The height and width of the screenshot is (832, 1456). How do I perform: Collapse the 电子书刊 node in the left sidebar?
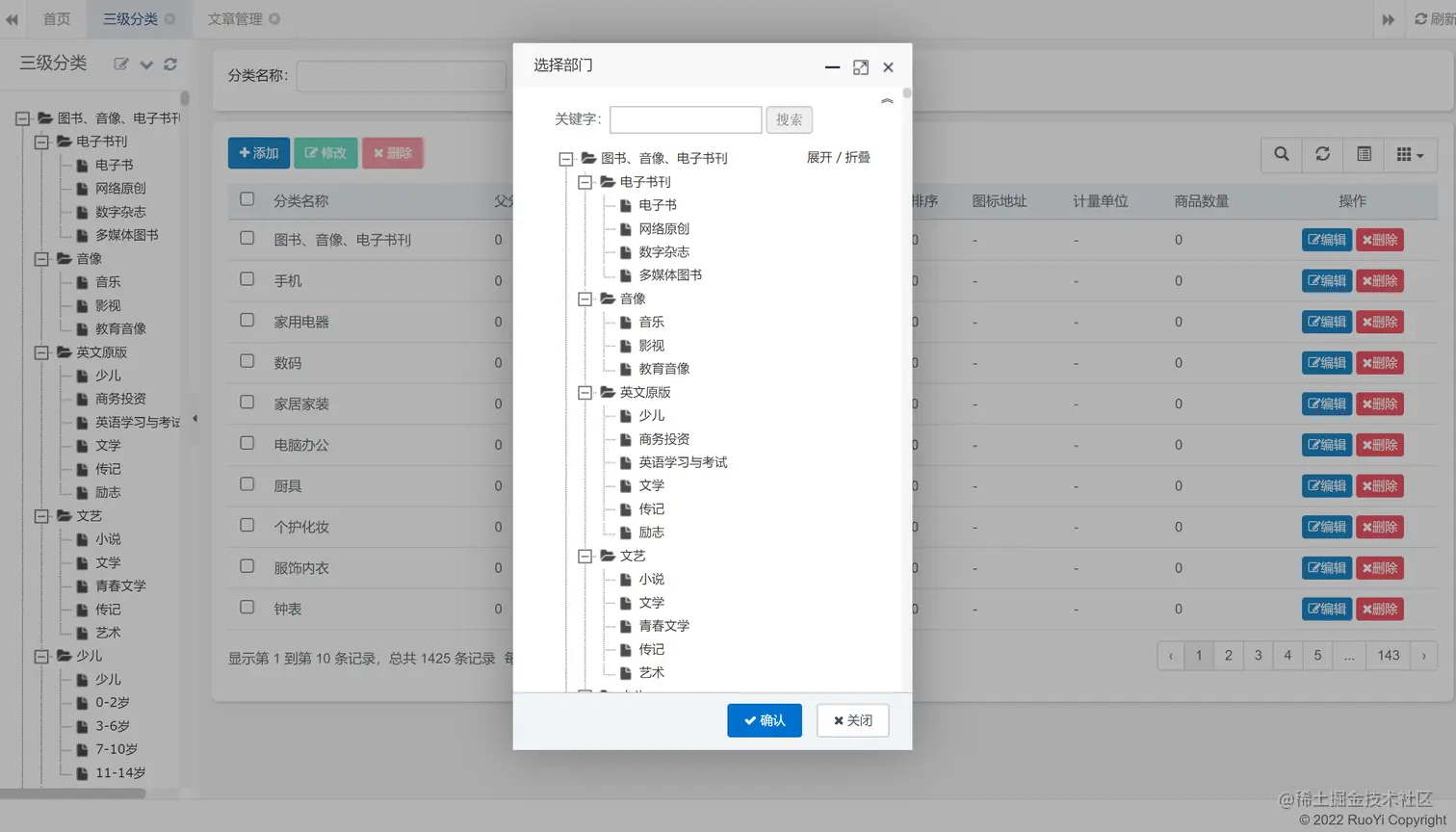click(x=41, y=142)
